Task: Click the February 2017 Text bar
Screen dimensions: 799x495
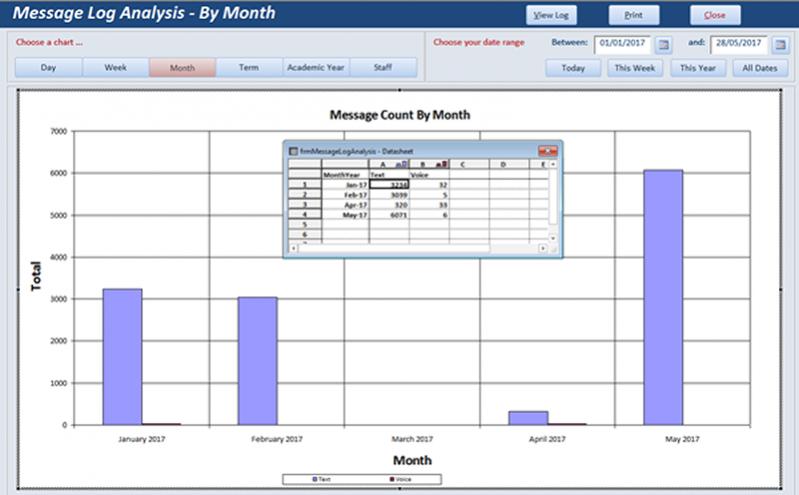Action: [x=258, y=361]
